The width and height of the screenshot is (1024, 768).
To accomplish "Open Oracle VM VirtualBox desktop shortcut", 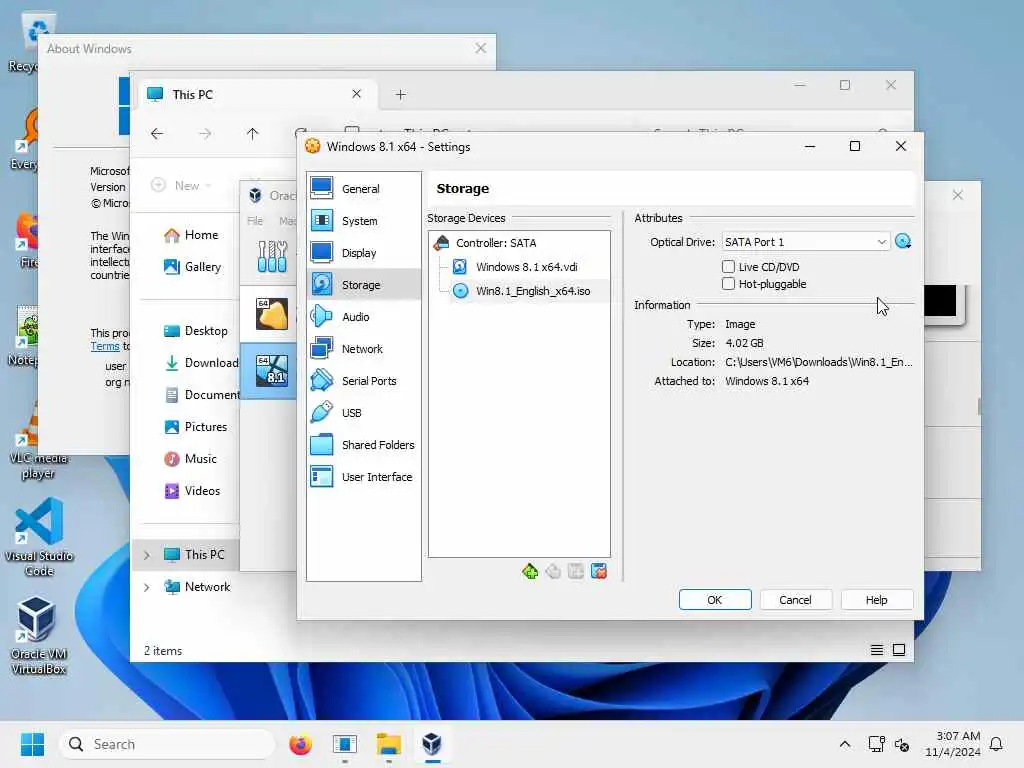I will [39, 635].
